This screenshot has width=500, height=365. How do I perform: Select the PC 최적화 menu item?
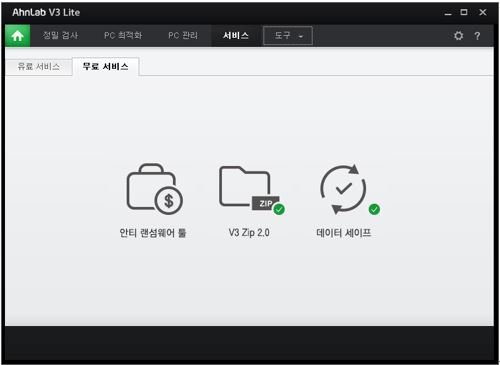click(x=123, y=35)
